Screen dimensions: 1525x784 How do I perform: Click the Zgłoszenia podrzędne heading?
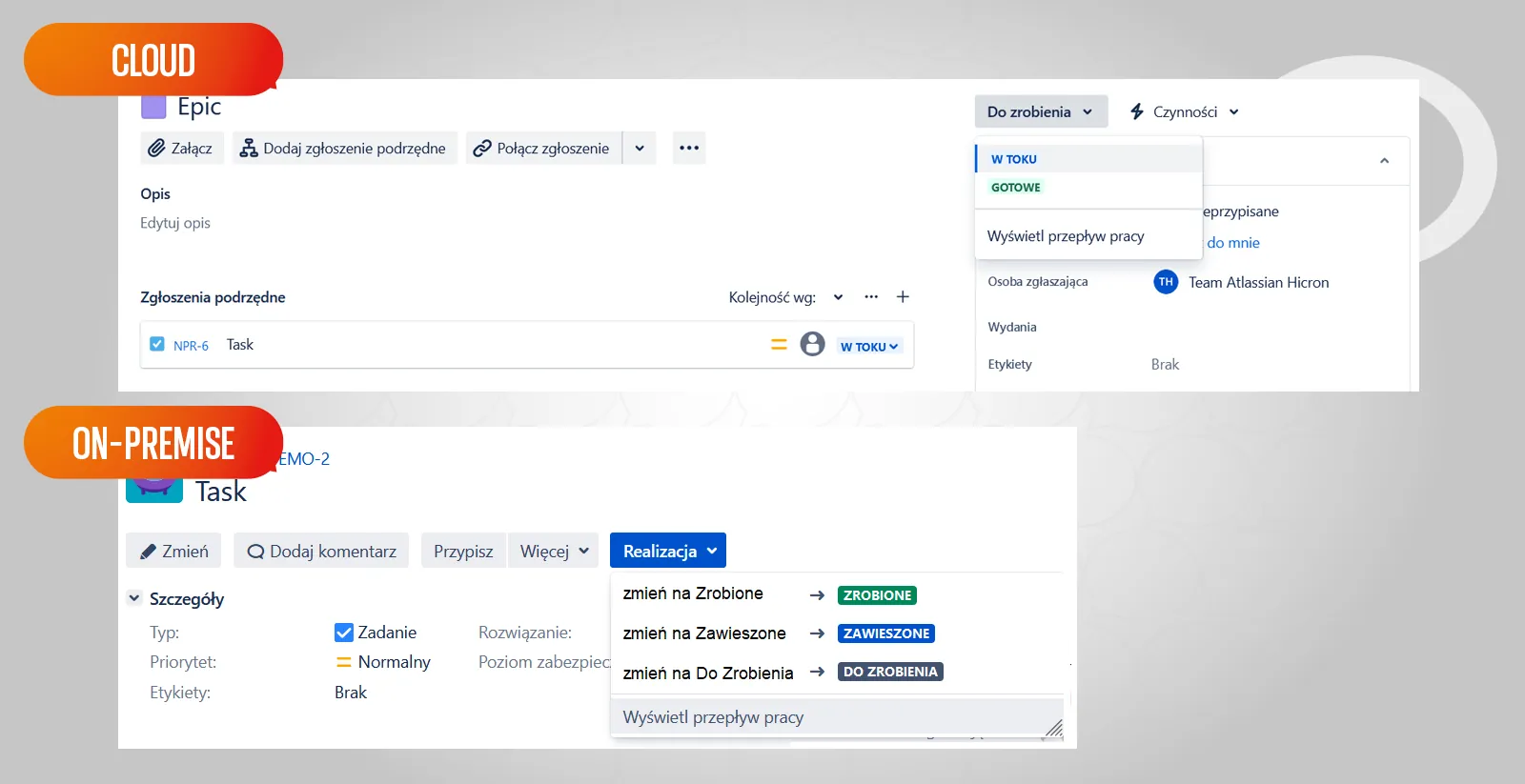(213, 297)
